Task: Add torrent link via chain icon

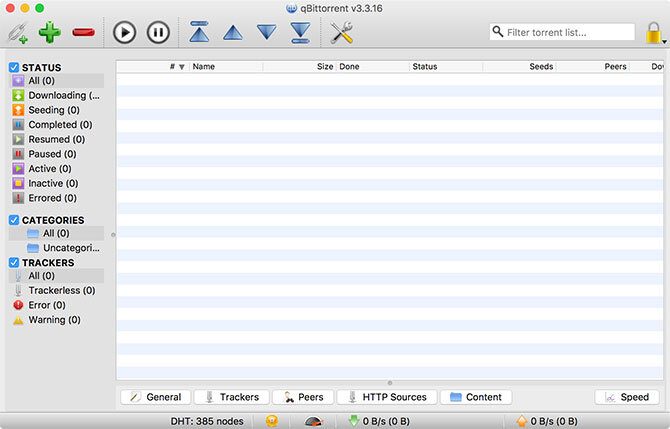Action: [x=18, y=33]
